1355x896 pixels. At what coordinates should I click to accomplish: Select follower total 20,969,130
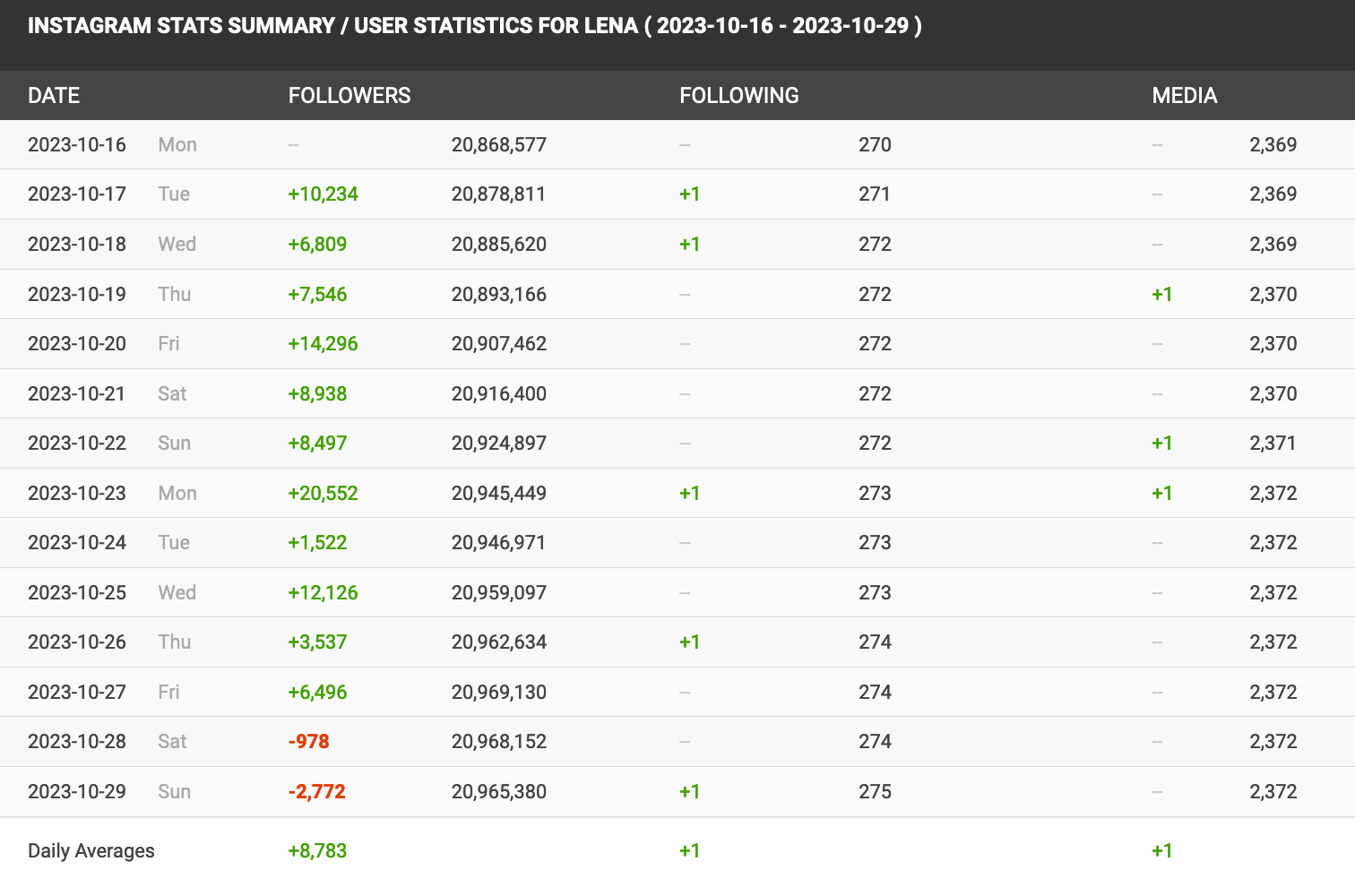(x=499, y=693)
